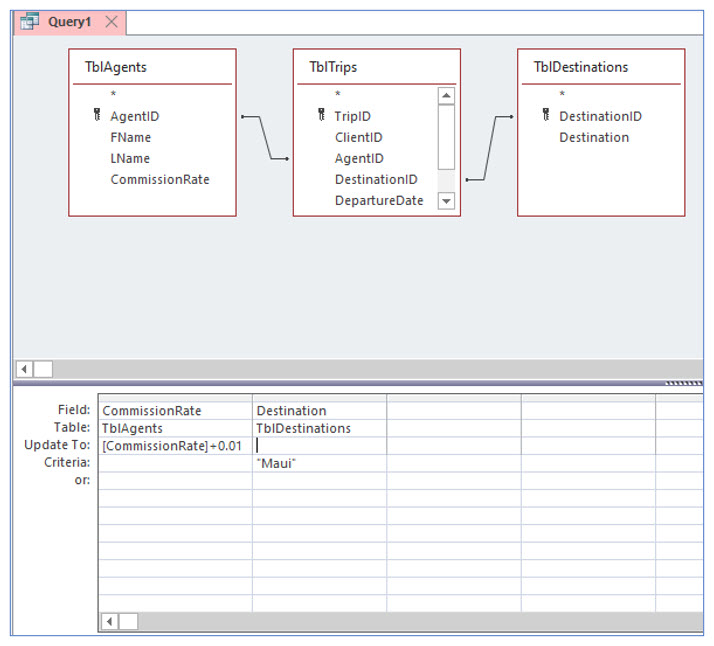The width and height of the screenshot is (714, 646).
Task: Click the "Maui" Criteria cell
Action: pyautogui.click(x=319, y=463)
